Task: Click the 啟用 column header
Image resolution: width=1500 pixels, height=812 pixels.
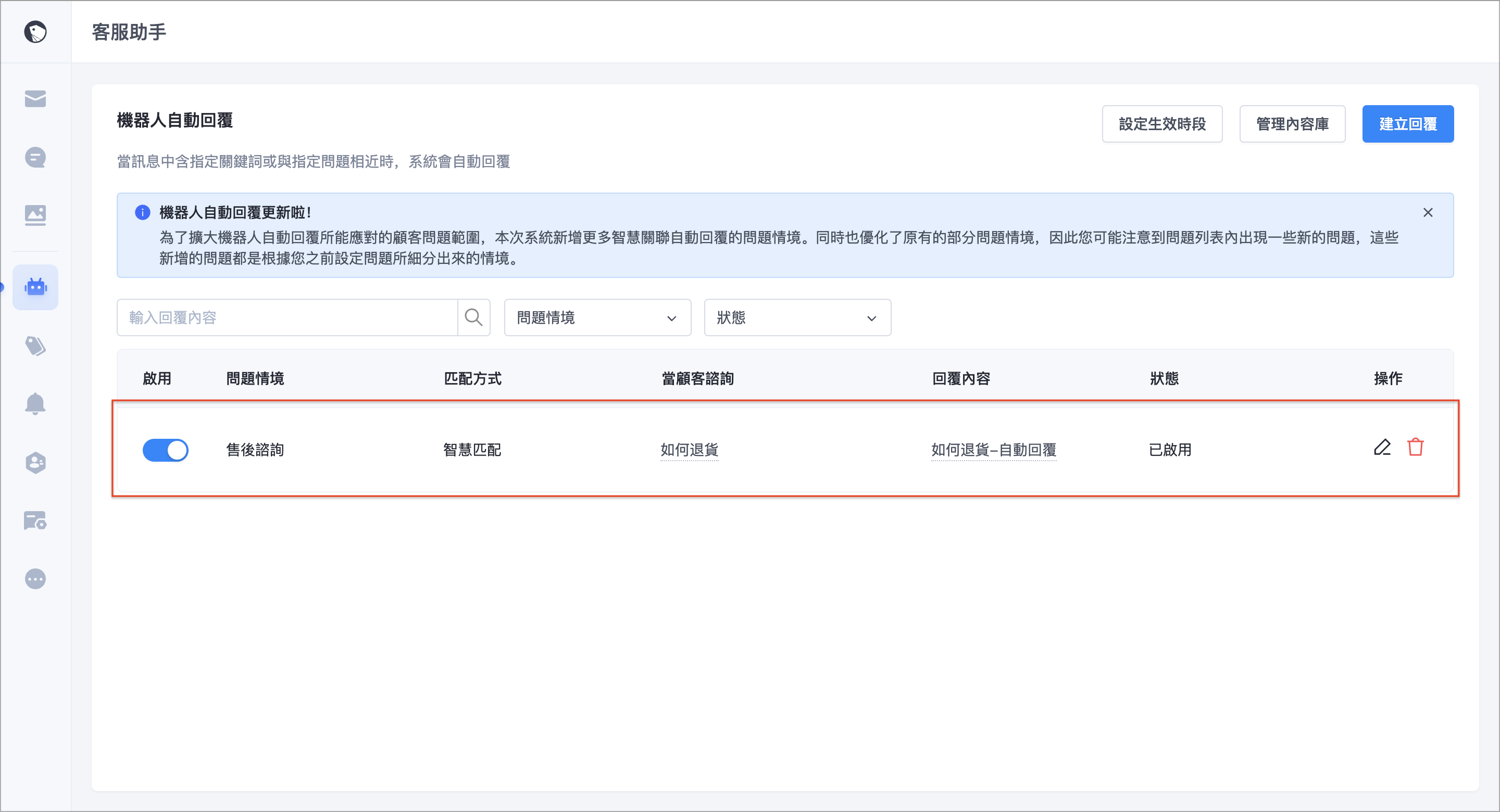Action: click(157, 378)
